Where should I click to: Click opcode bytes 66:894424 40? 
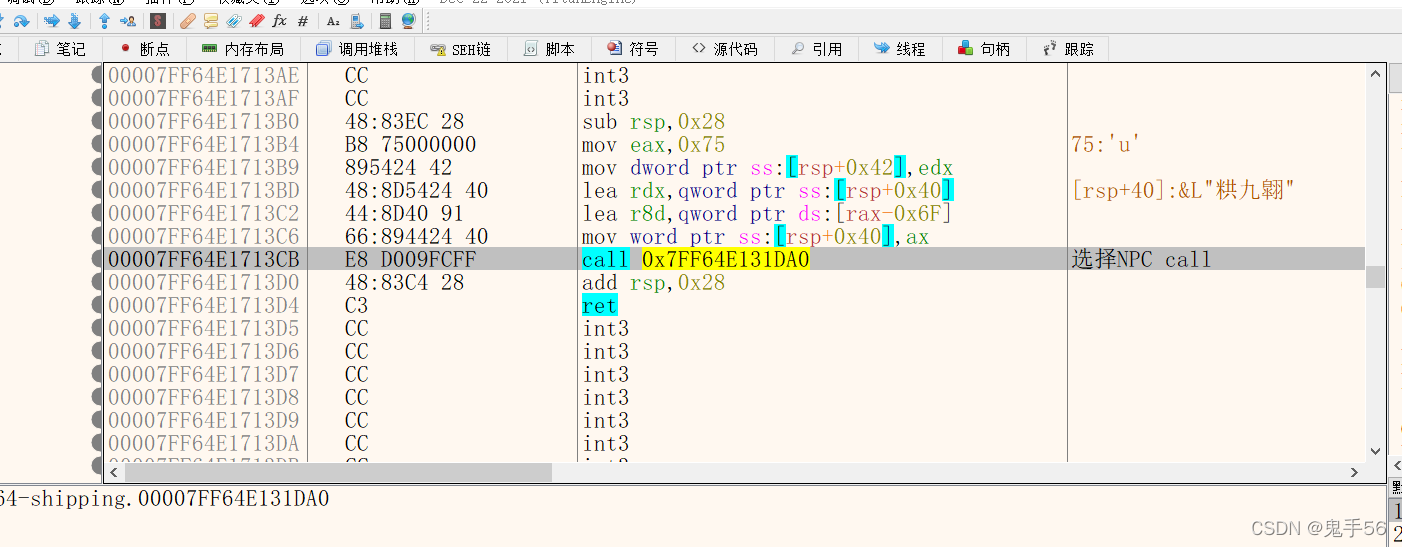(416, 237)
